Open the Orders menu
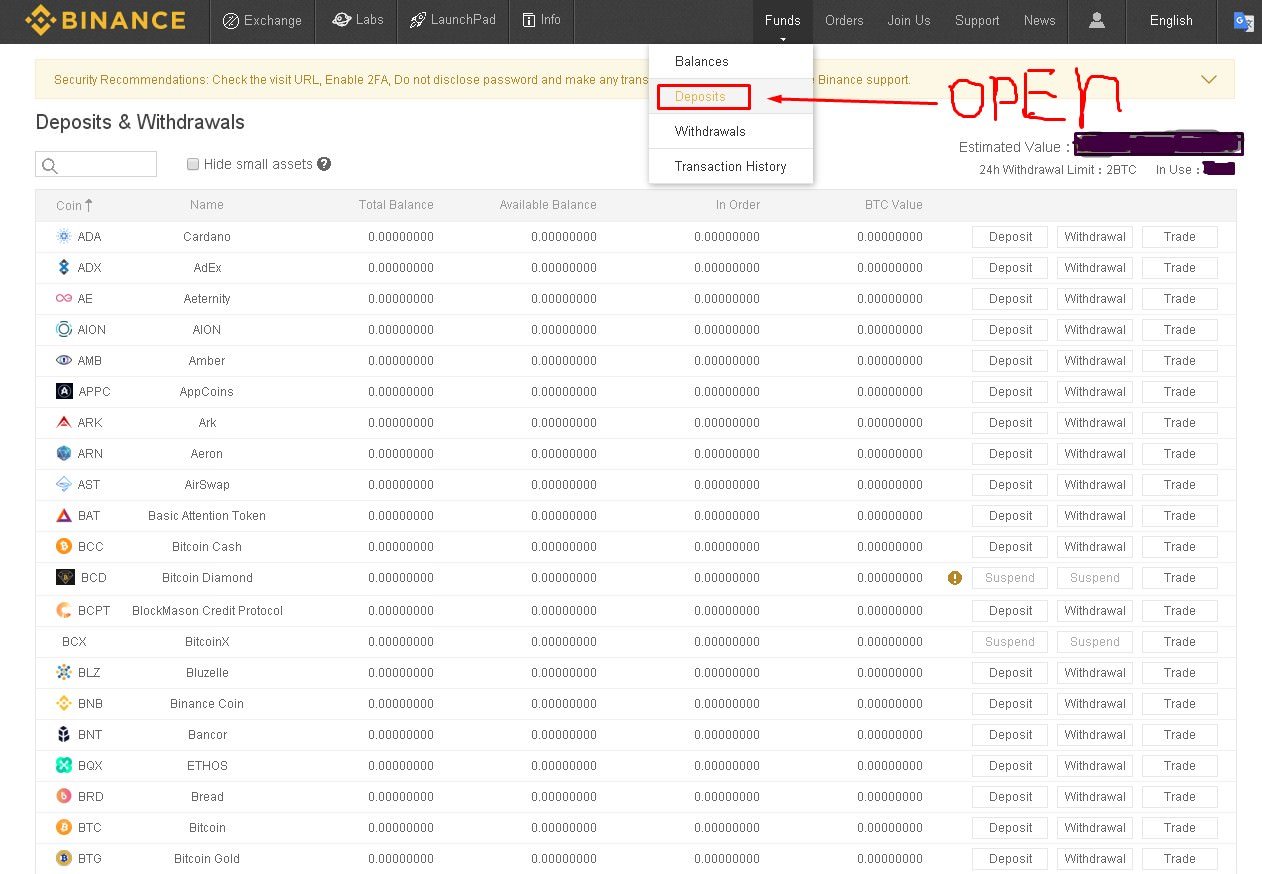This screenshot has width=1262, height=874. (x=844, y=21)
